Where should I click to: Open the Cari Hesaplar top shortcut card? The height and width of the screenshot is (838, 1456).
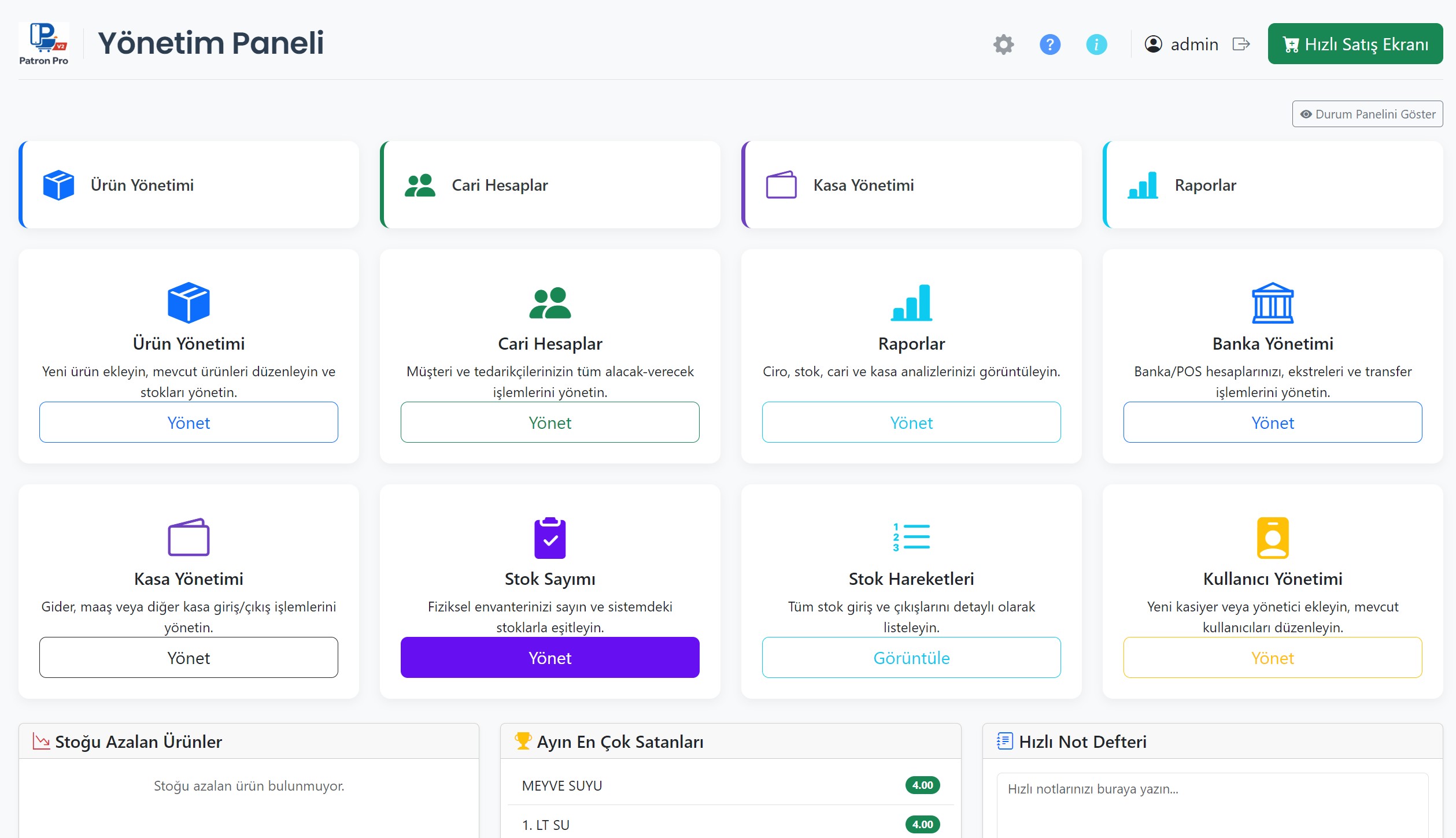[550, 185]
